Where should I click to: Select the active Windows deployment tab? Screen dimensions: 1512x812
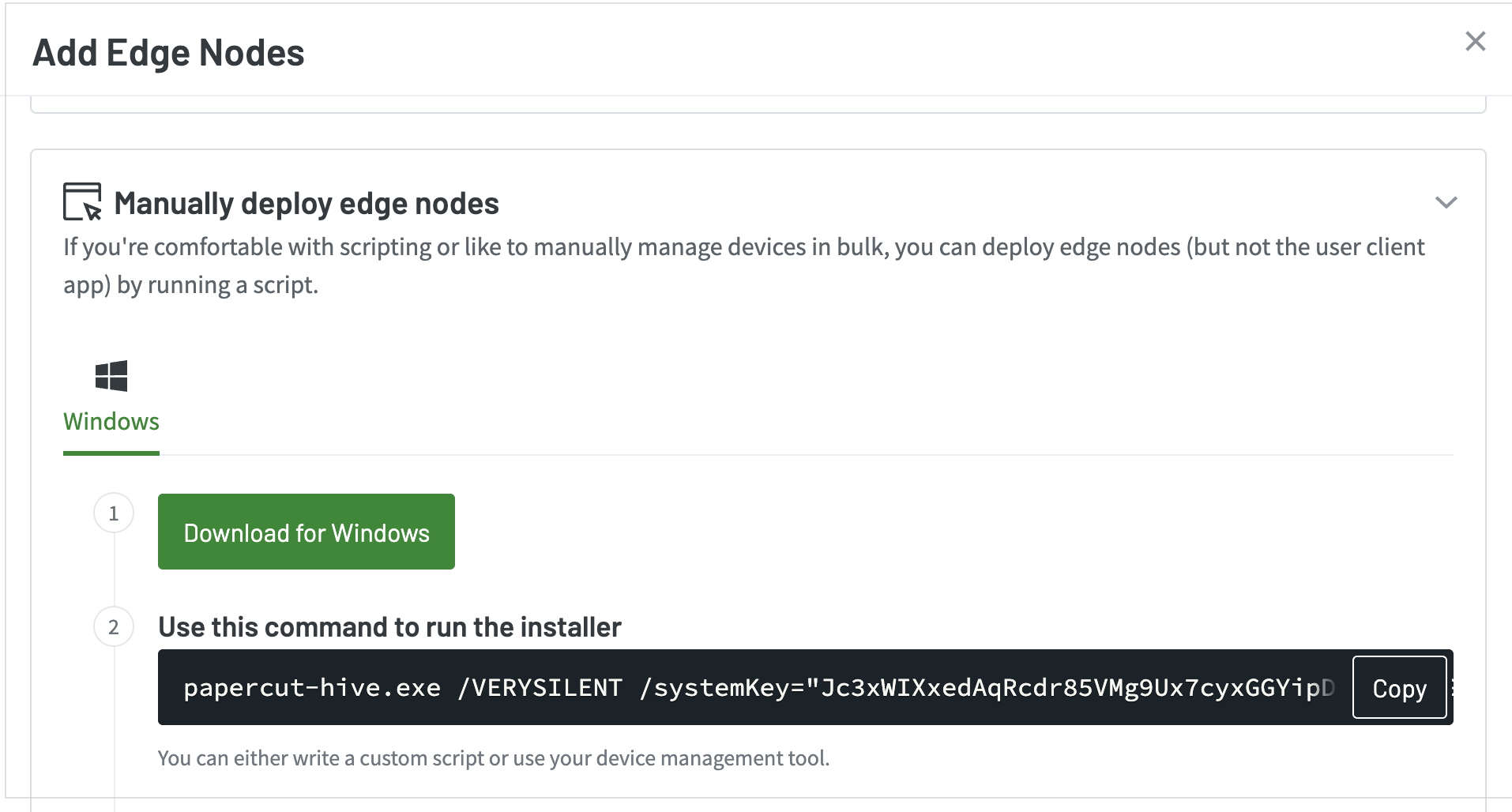pos(111,421)
